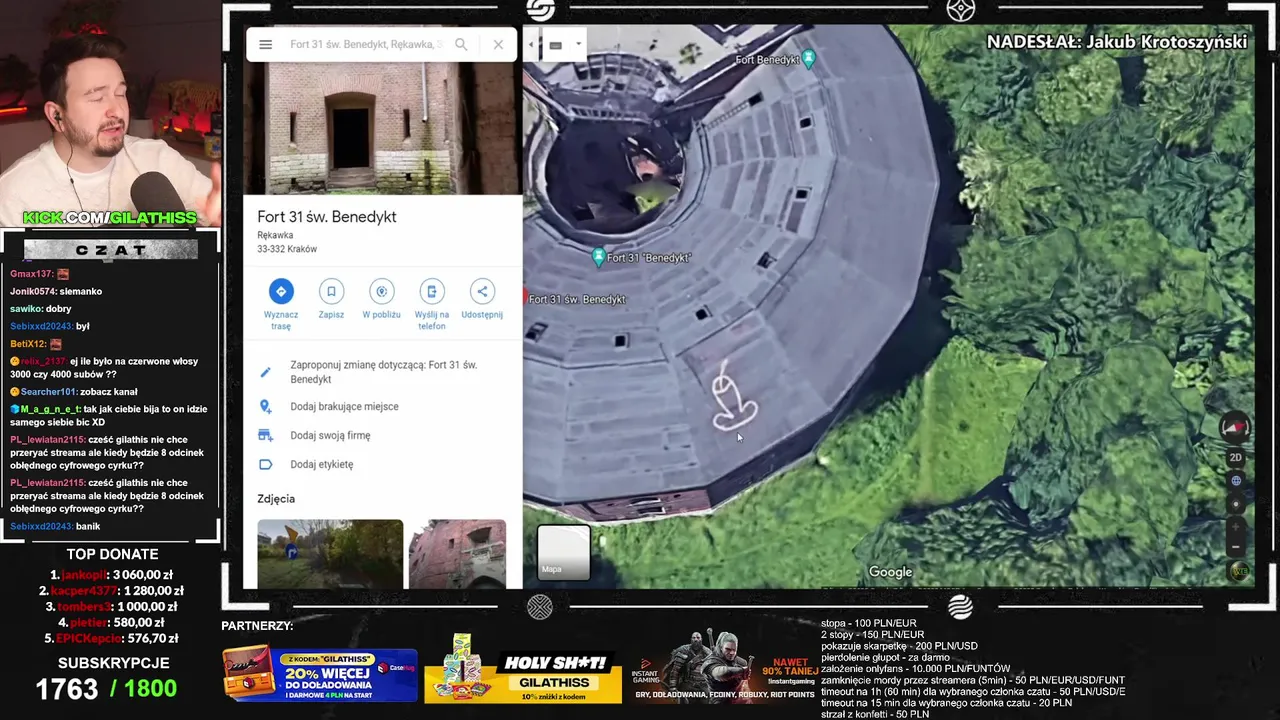Click the Wyznacz trasę directions icon
Image resolution: width=1280 pixels, height=720 pixels.
coord(281,291)
